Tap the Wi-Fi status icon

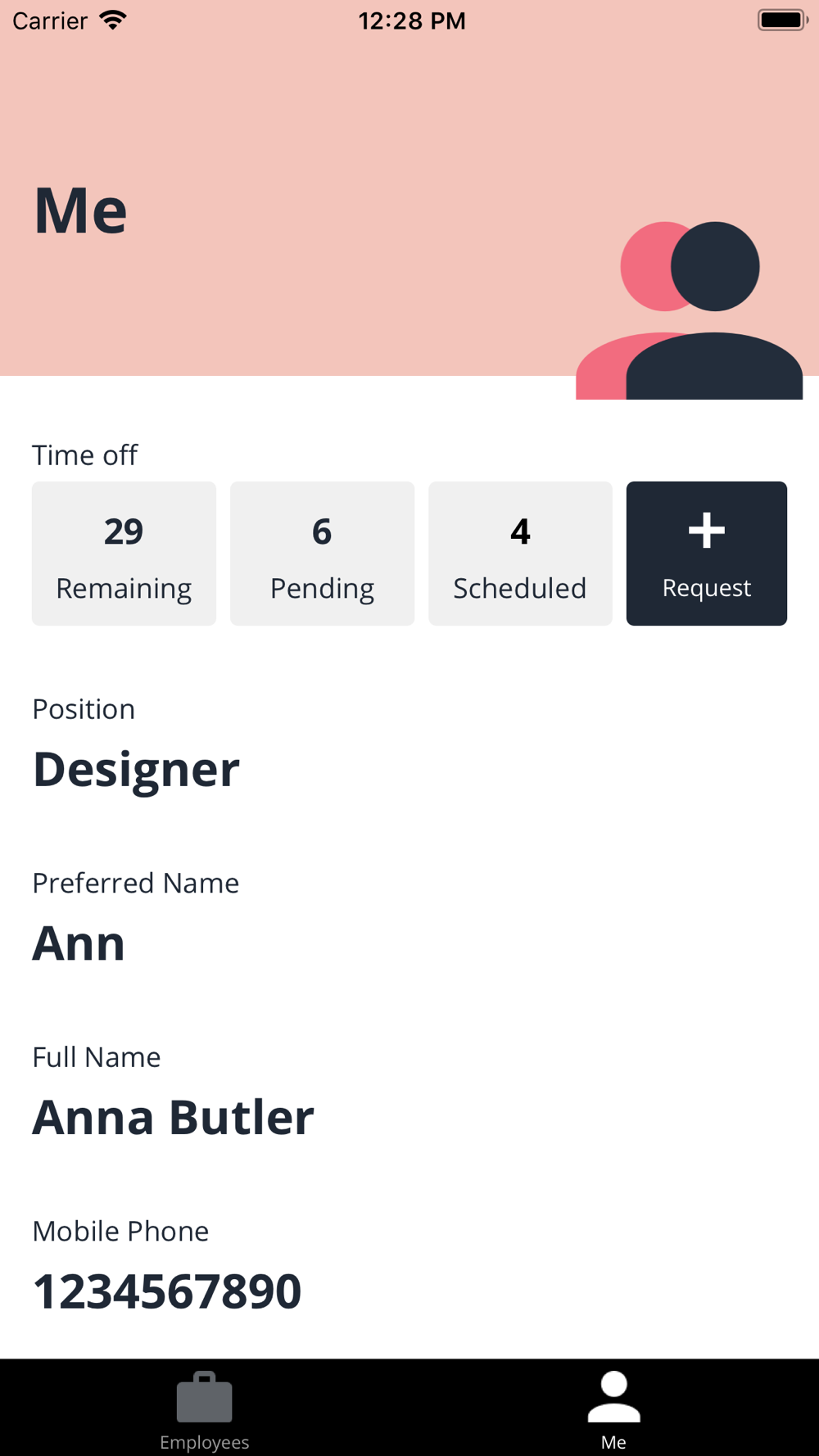tap(113, 20)
